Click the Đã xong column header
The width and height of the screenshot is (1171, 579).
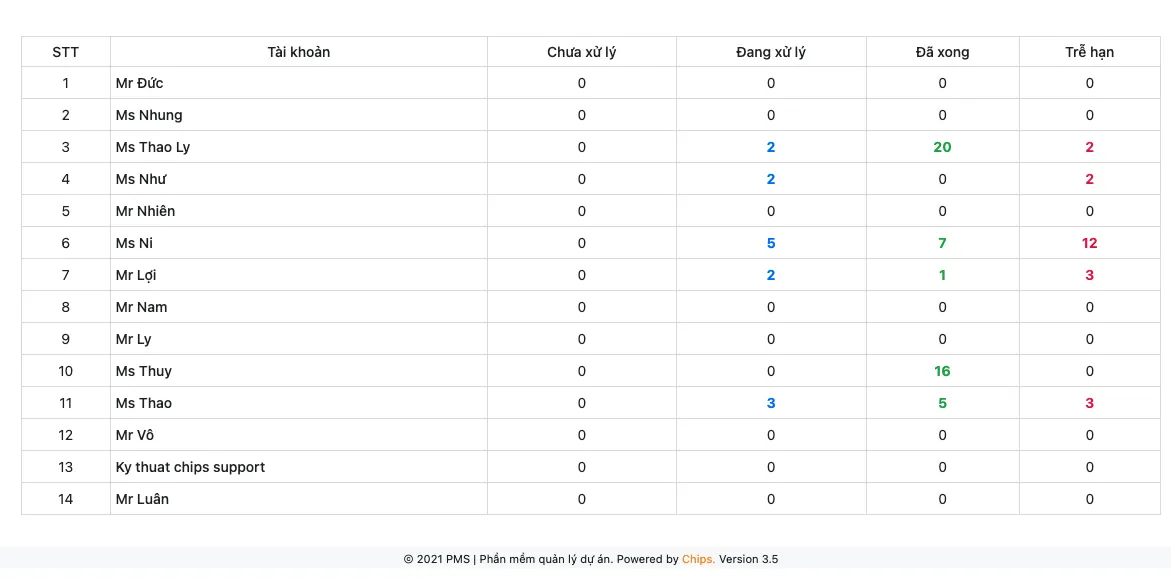[942, 52]
